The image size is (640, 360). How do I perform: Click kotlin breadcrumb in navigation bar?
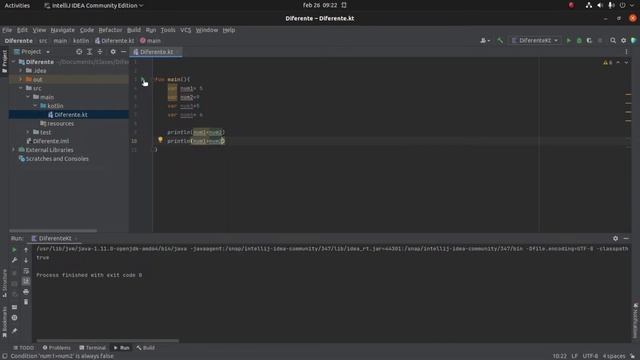click(81, 41)
